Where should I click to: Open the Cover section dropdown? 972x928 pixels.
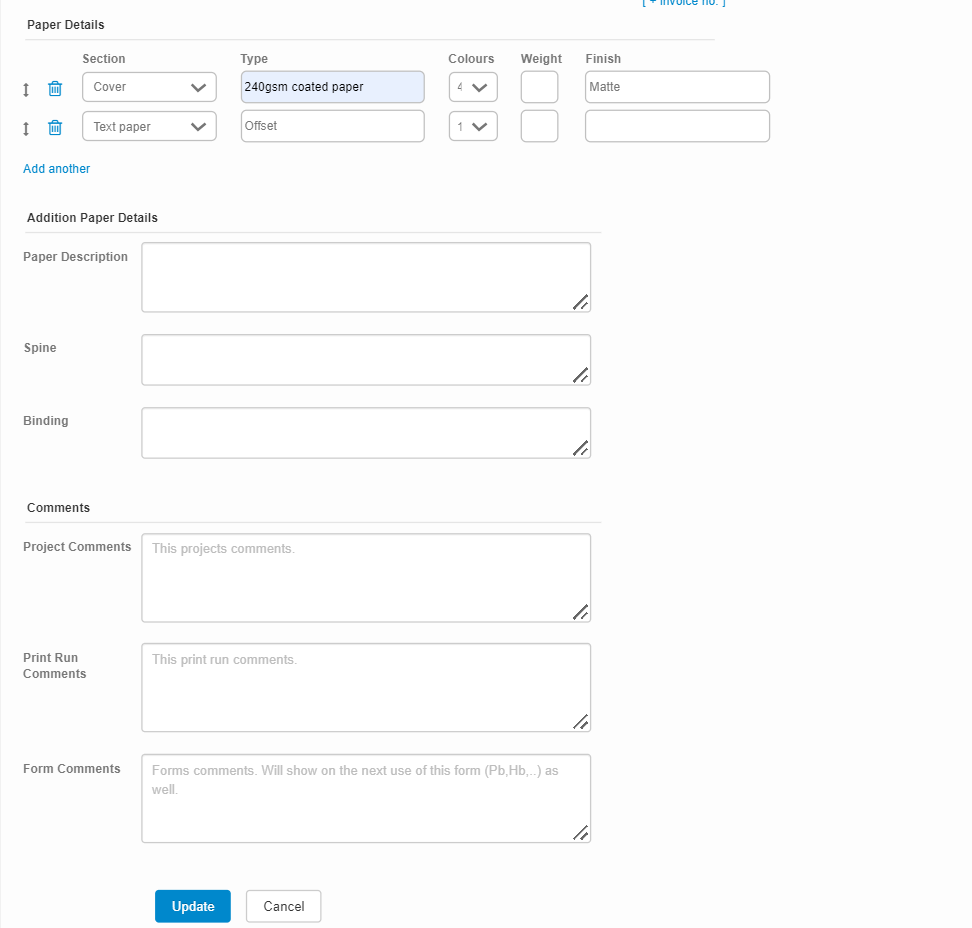[149, 87]
